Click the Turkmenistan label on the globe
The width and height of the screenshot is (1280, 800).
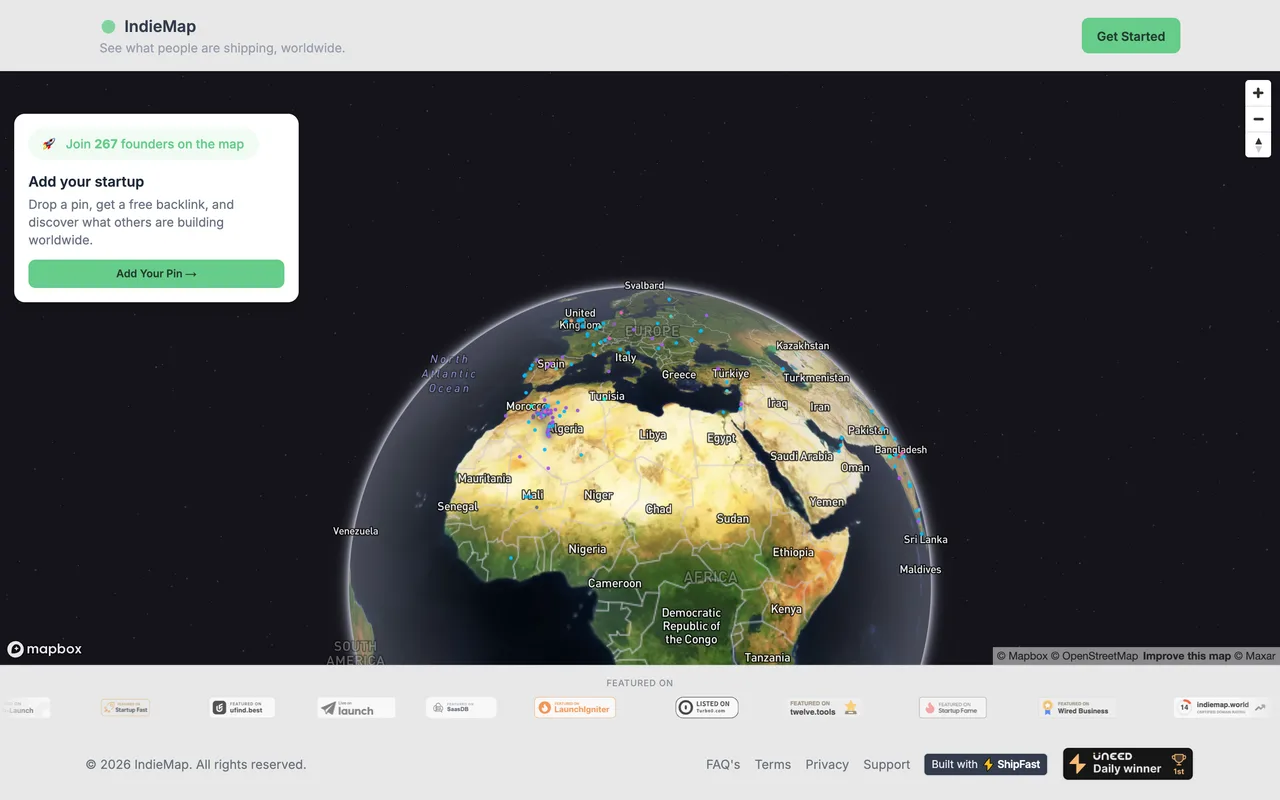point(816,378)
